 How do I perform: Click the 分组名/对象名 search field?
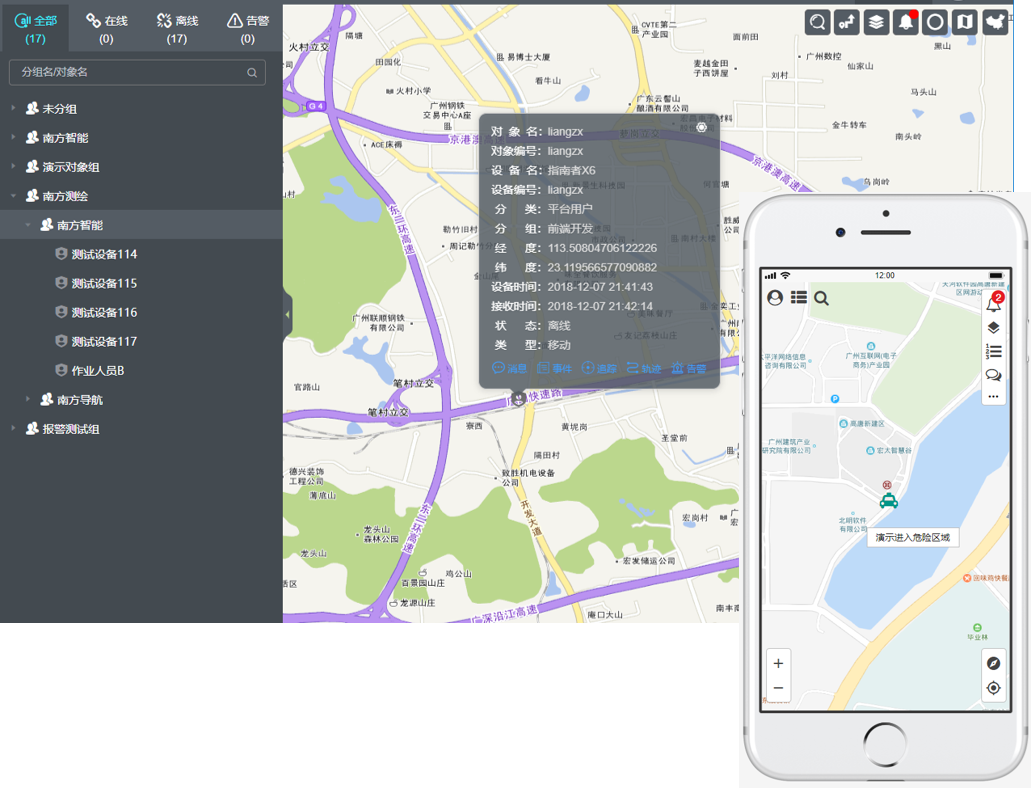pyautogui.click(x=130, y=72)
